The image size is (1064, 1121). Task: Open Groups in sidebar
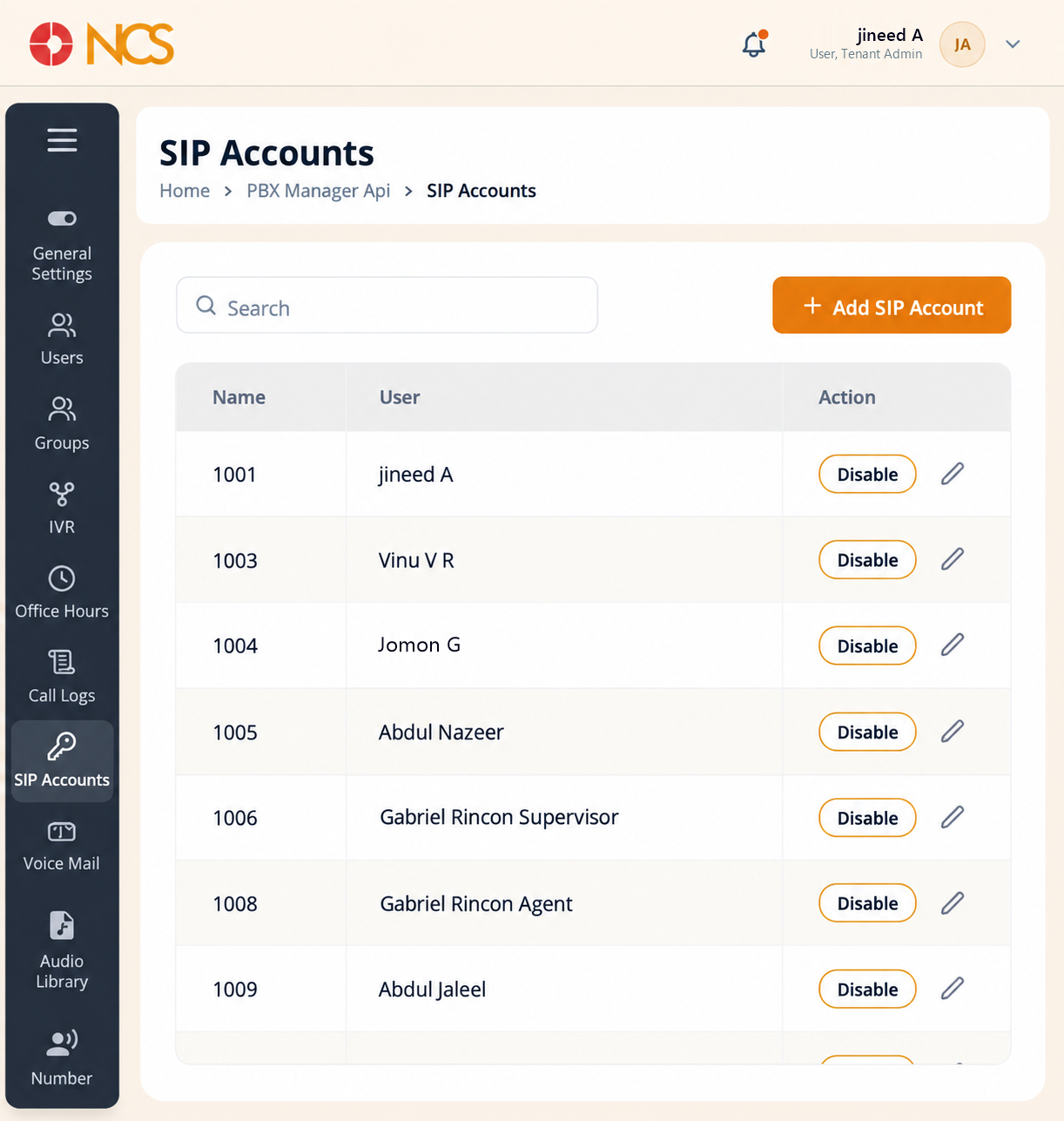click(x=62, y=424)
